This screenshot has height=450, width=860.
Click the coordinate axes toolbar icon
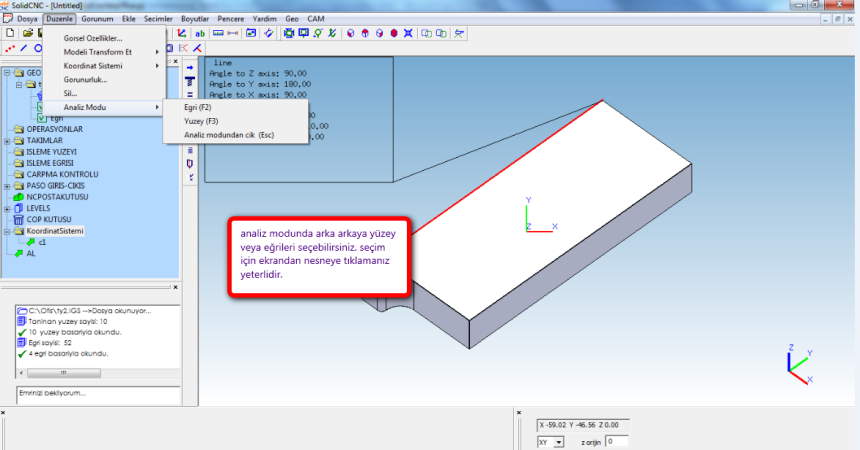pos(182,33)
